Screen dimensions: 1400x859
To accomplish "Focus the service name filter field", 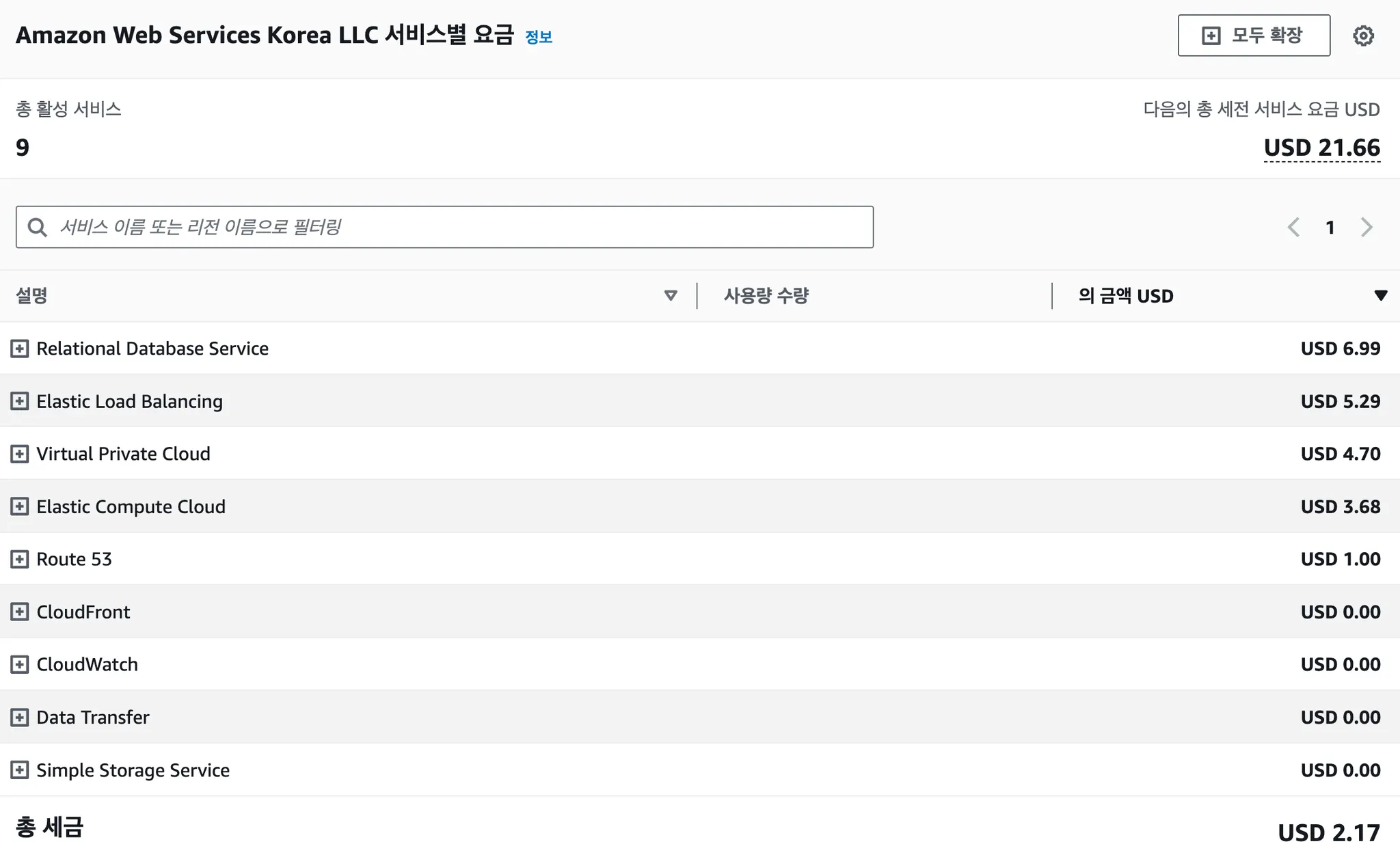I will (444, 227).
